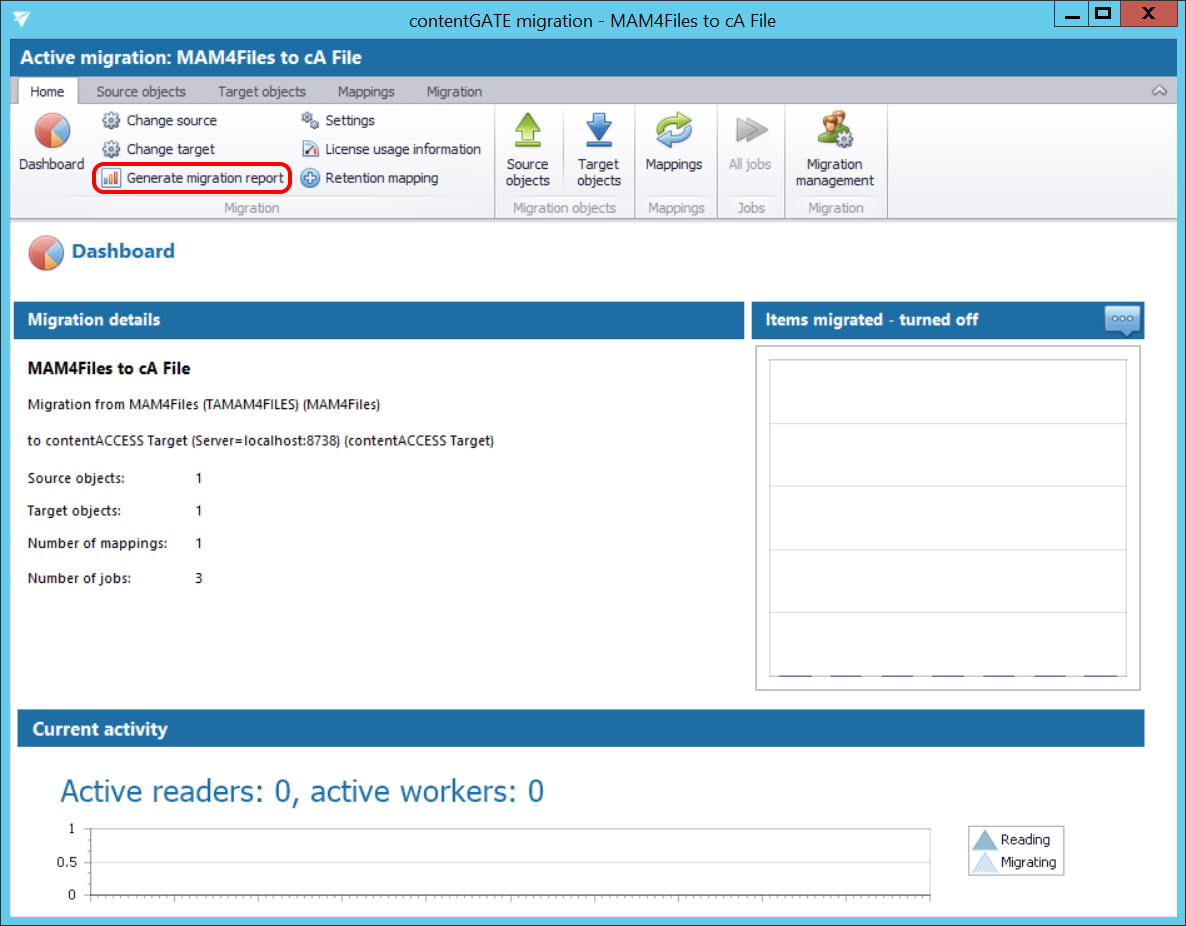
Task: Open Mappings via the green arrows icon
Action: coord(673,132)
